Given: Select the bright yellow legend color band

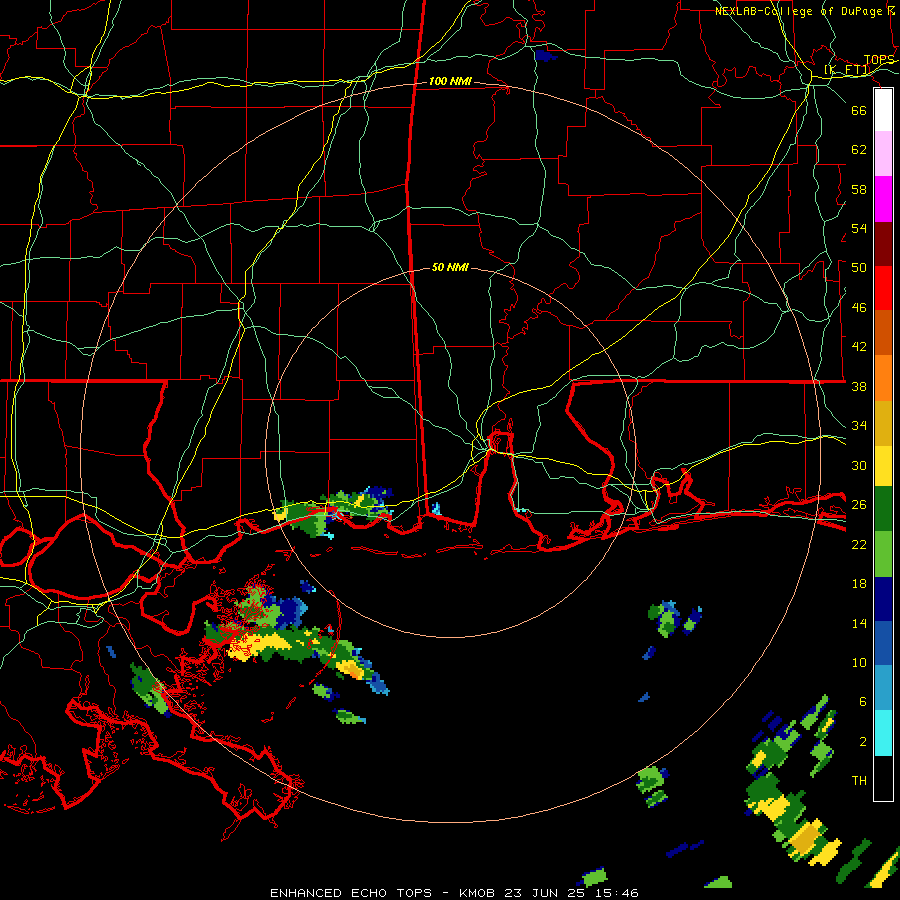Looking at the screenshot, I should tap(883, 466).
